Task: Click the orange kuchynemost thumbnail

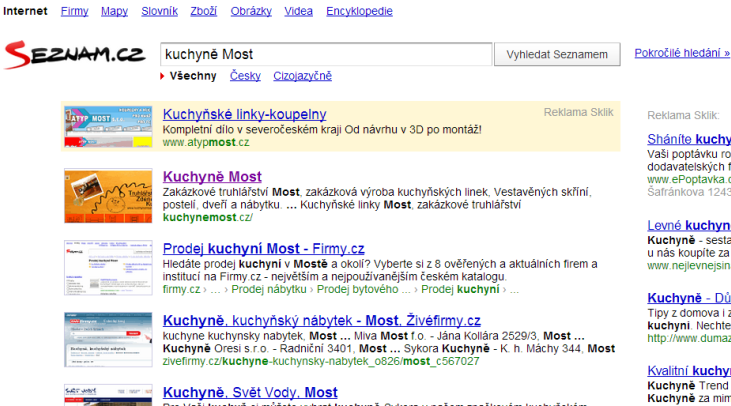Action: coord(108,196)
